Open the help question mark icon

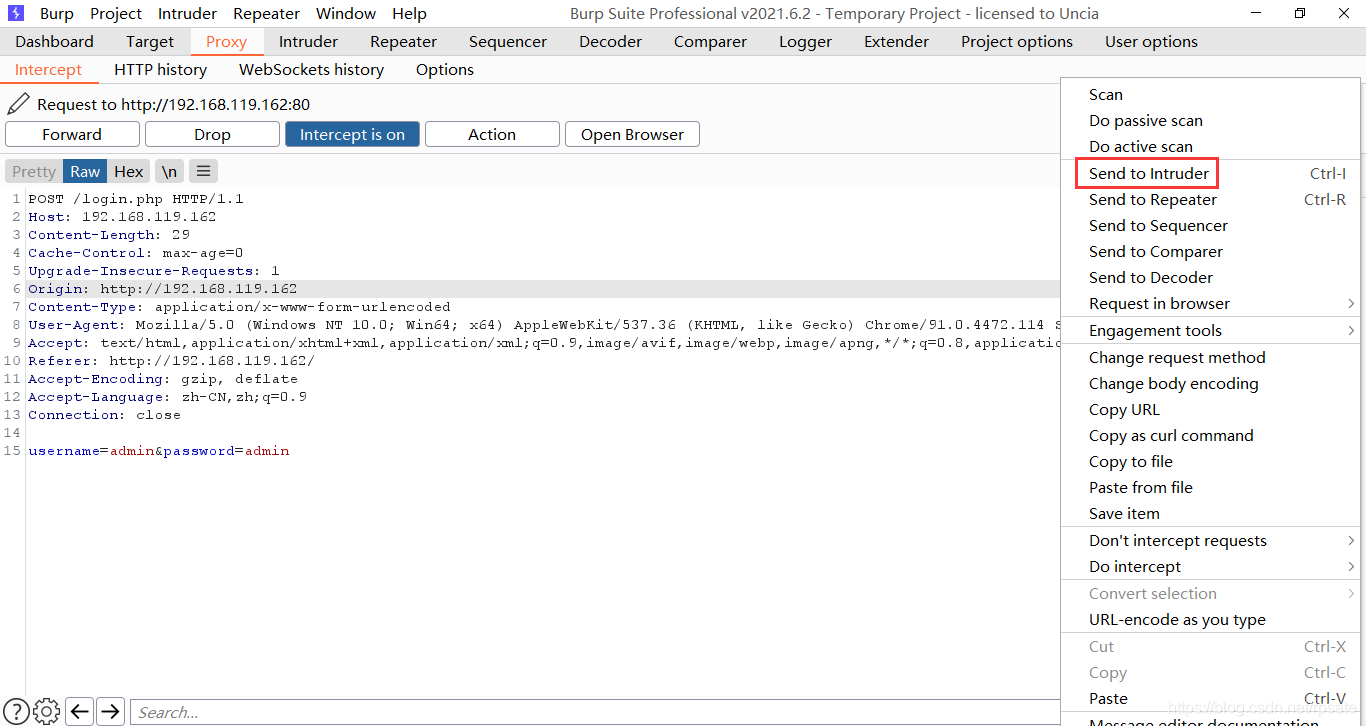[x=16, y=711]
